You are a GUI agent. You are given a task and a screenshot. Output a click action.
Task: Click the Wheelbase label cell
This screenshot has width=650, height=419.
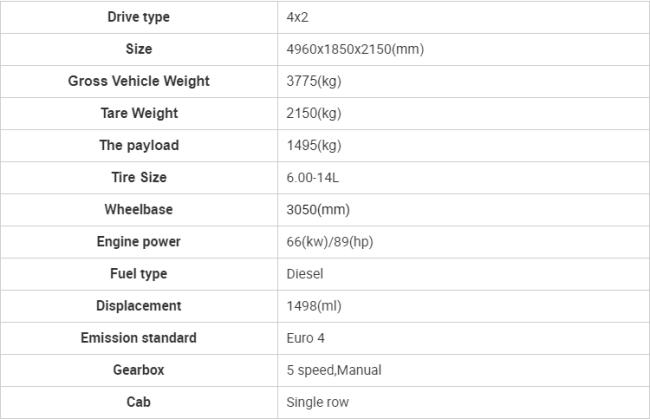(x=138, y=209)
